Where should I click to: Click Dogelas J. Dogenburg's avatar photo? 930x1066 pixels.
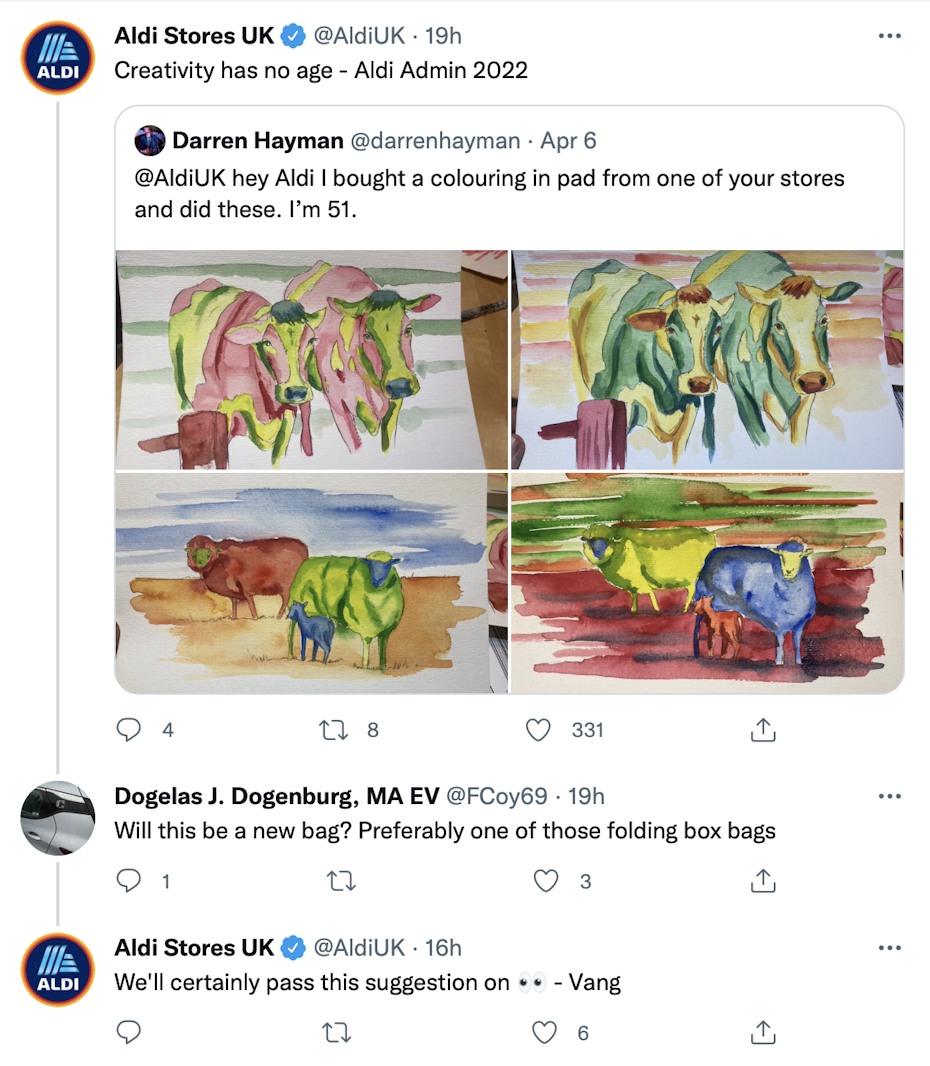(x=58, y=818)
